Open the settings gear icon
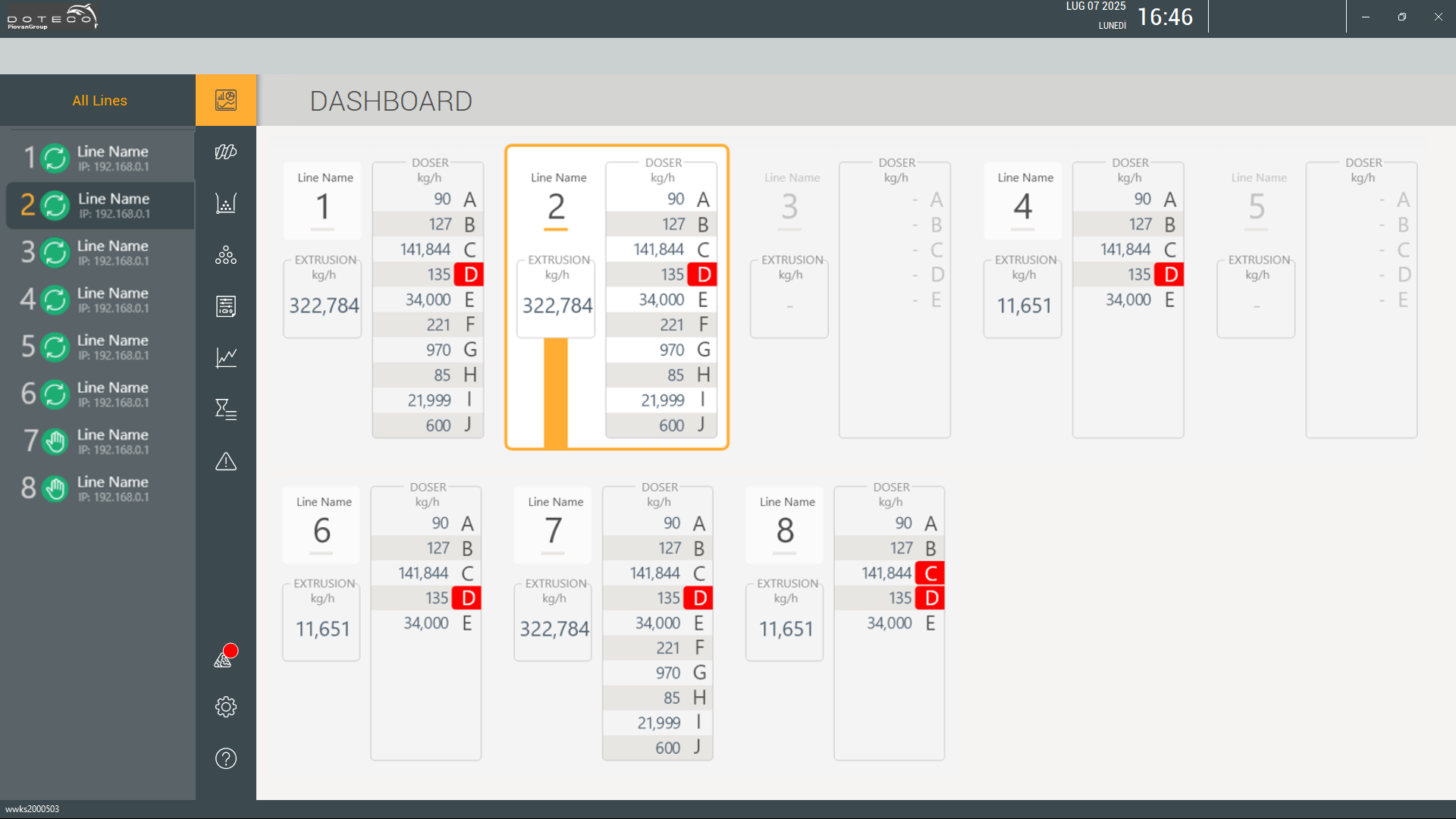The width and height of the screenshot is (1456, 819). click(x=226, y=707)
